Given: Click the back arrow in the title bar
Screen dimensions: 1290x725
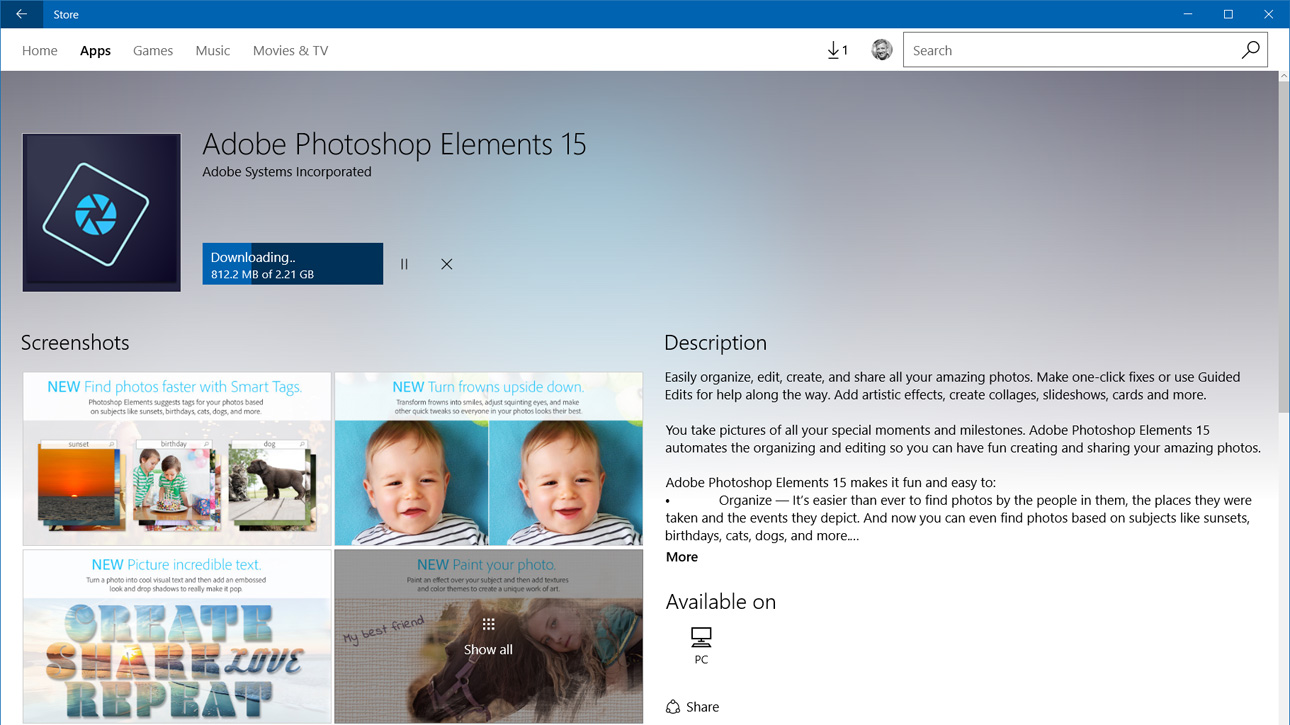Looking at the screenshot, I should tap(20, 13).
